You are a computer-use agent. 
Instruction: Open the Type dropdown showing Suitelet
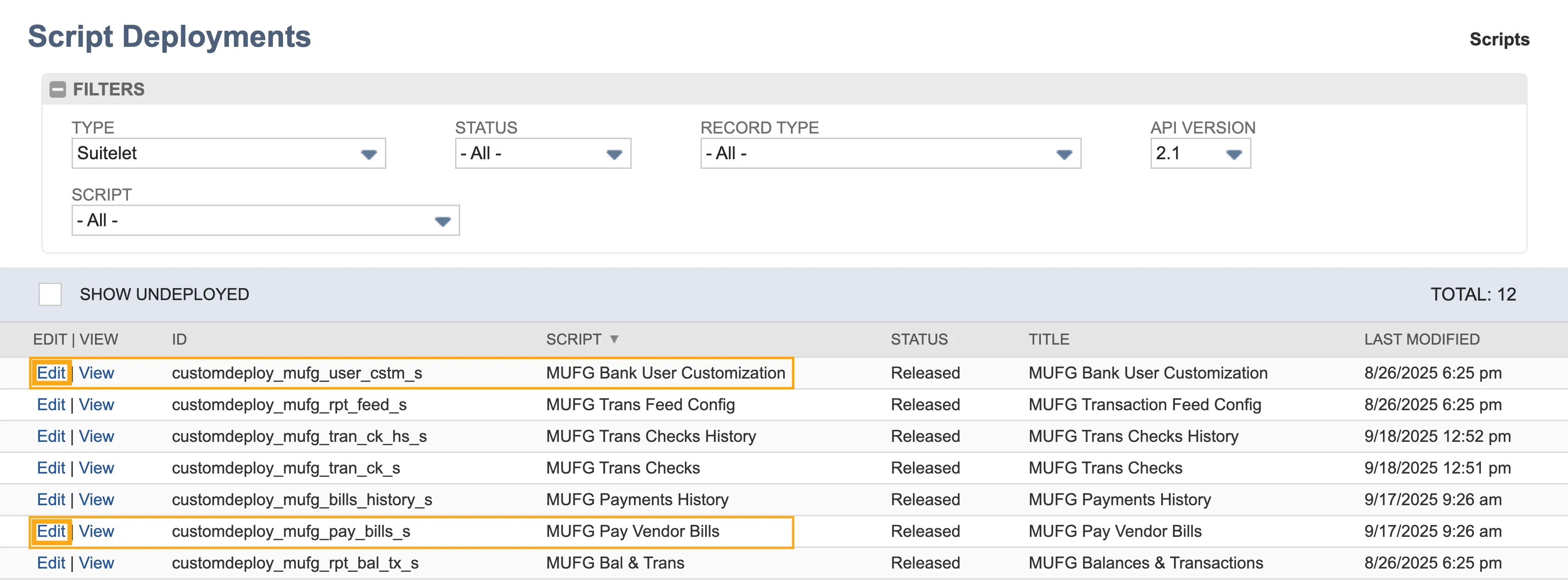(228, 153)
